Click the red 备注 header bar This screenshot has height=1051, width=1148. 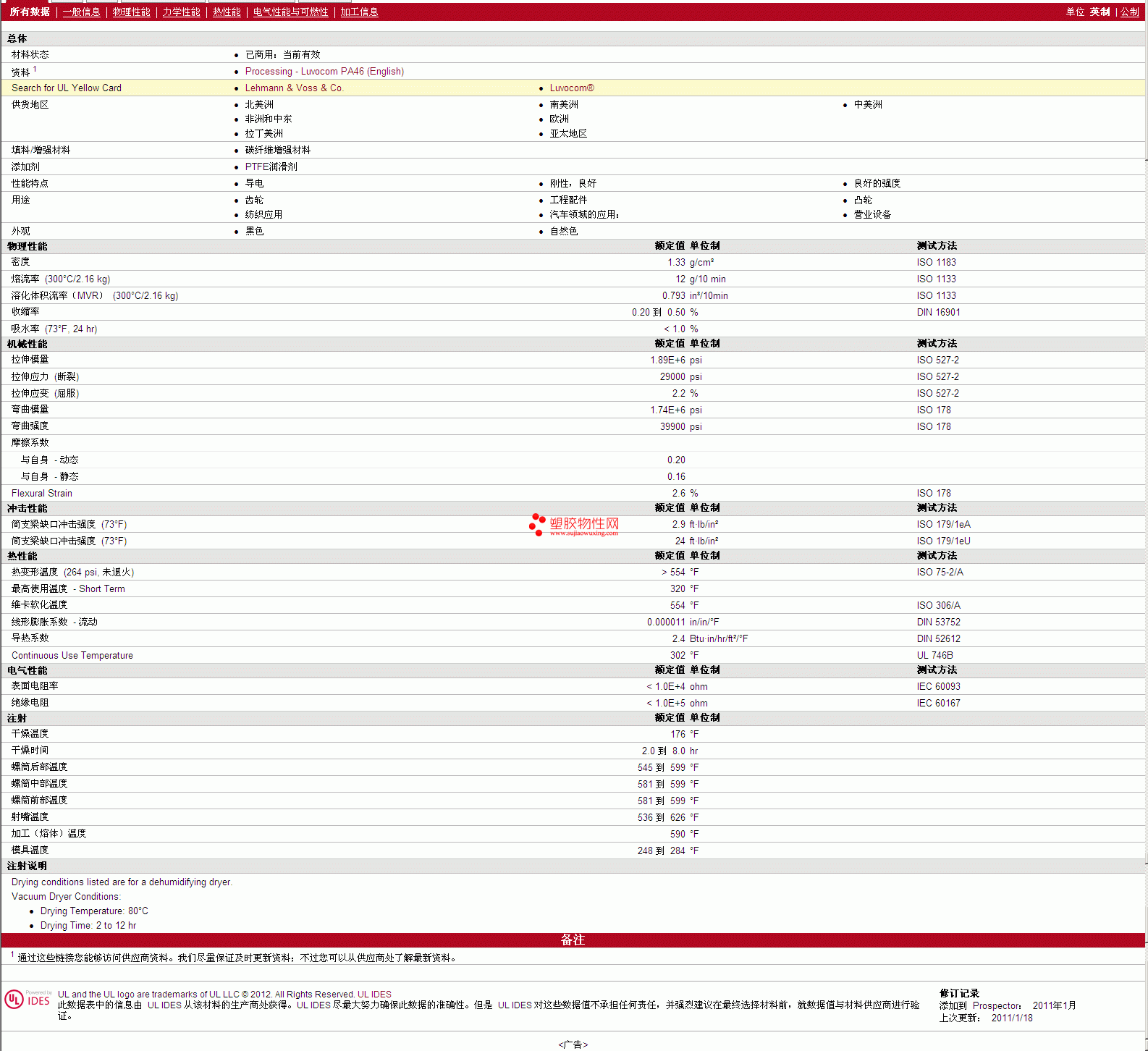tap(573, 940)
